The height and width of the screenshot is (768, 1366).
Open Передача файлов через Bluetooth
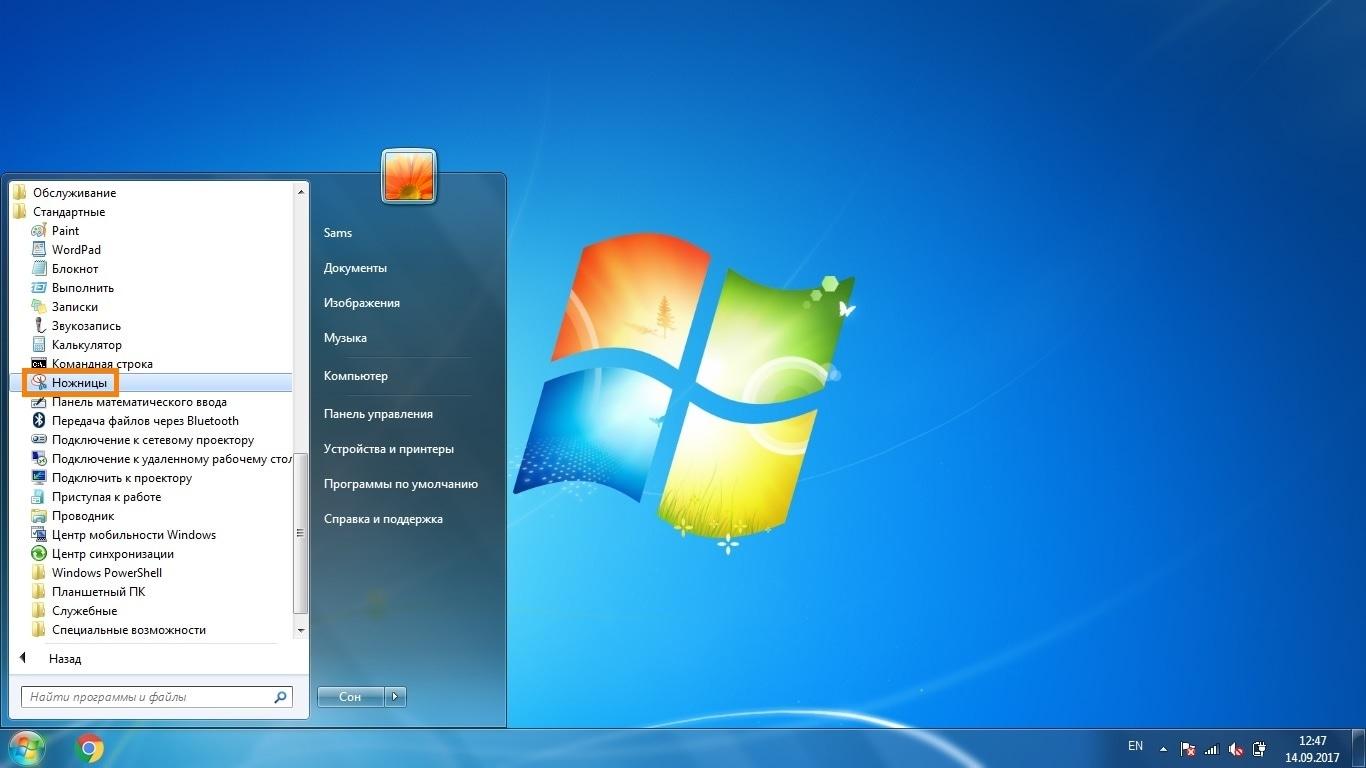coord(145,421)
